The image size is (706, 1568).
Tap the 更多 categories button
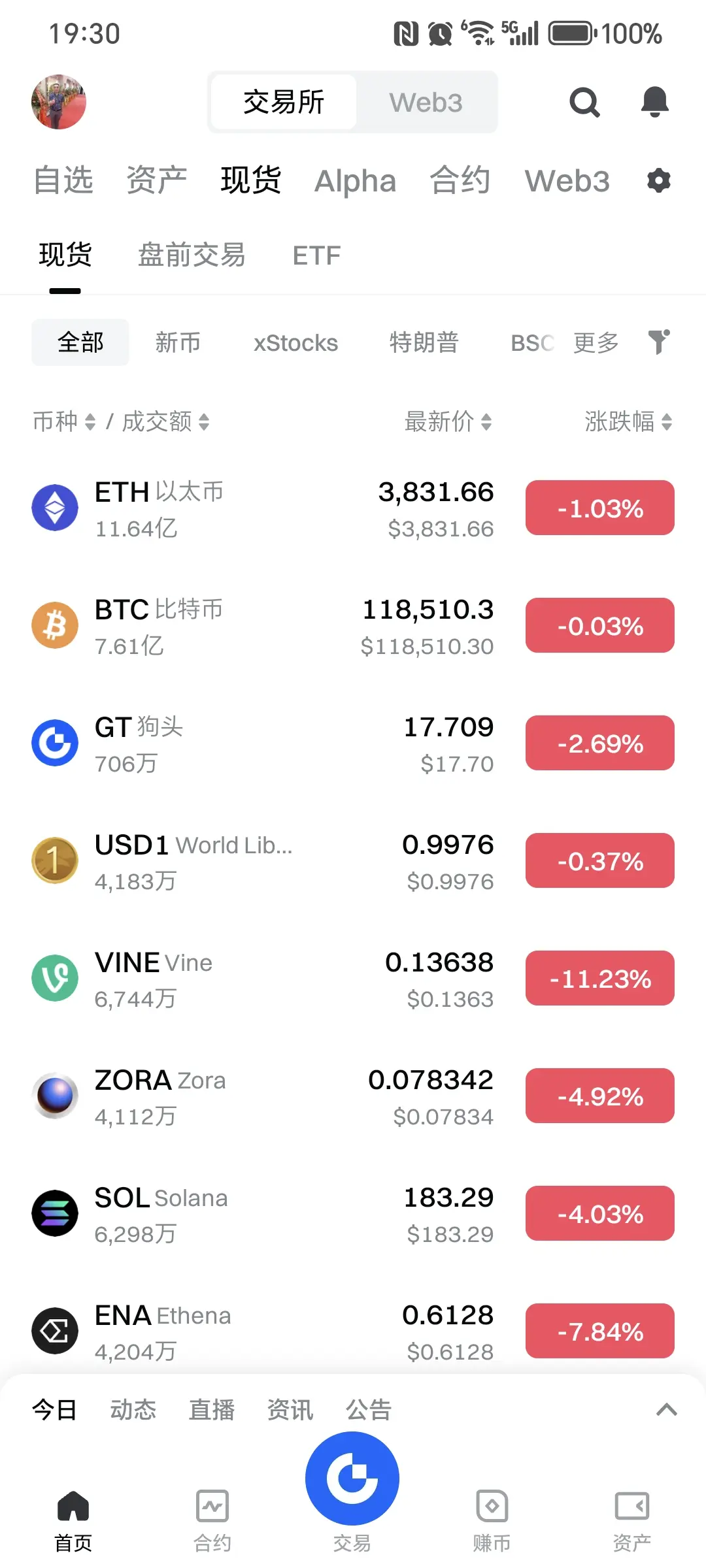click(596, 342)
